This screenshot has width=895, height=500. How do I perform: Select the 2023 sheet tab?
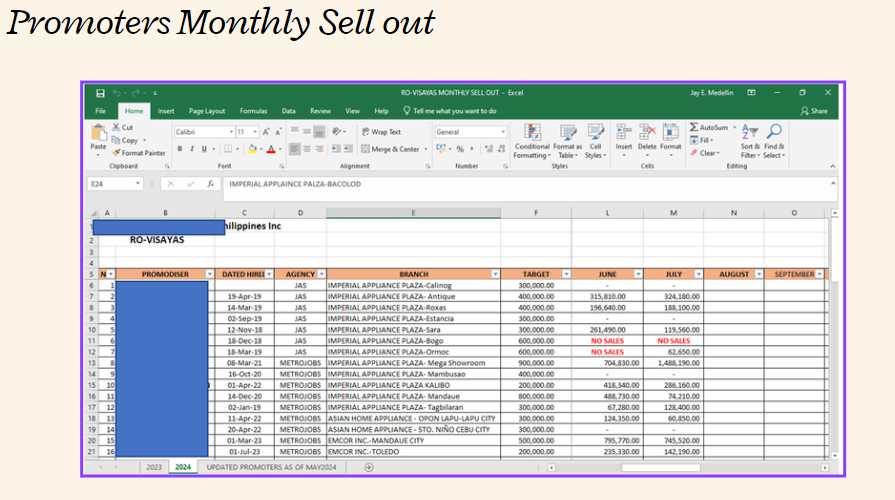(x=154, y=467)
